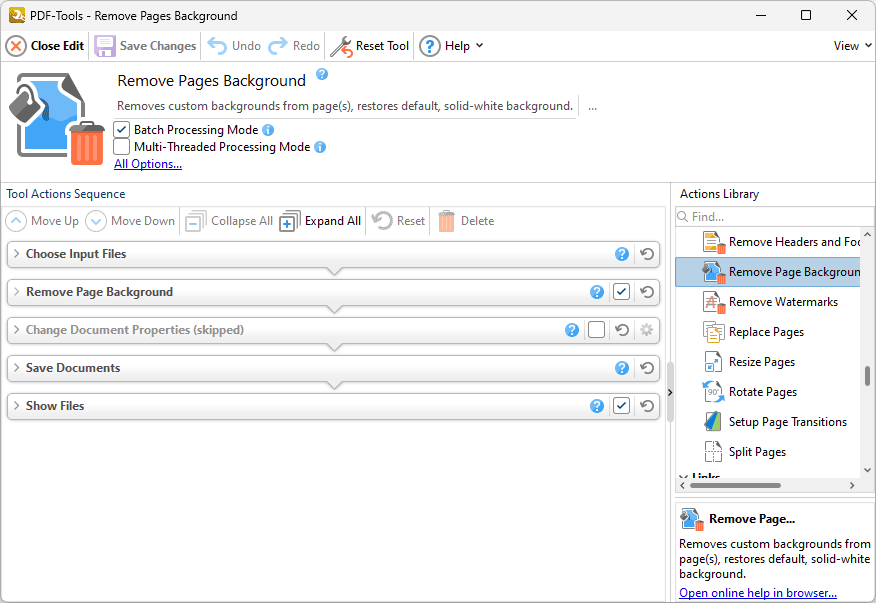This screenshot has width=876, height=603.
Task: Reset the Choose Input Files step
Action: click(x=647, y=254)
